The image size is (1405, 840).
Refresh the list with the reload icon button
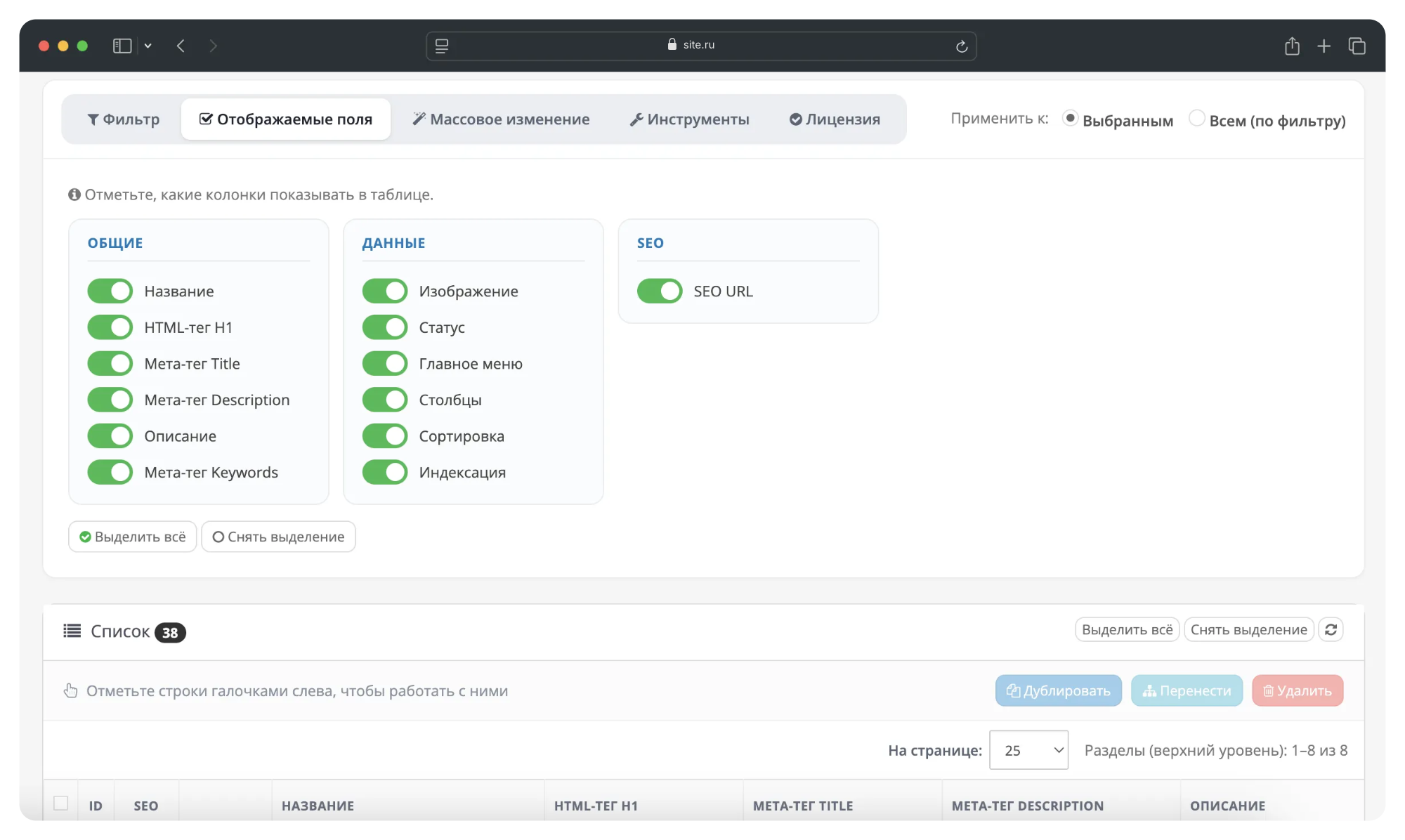click(x=1331, y=630)
